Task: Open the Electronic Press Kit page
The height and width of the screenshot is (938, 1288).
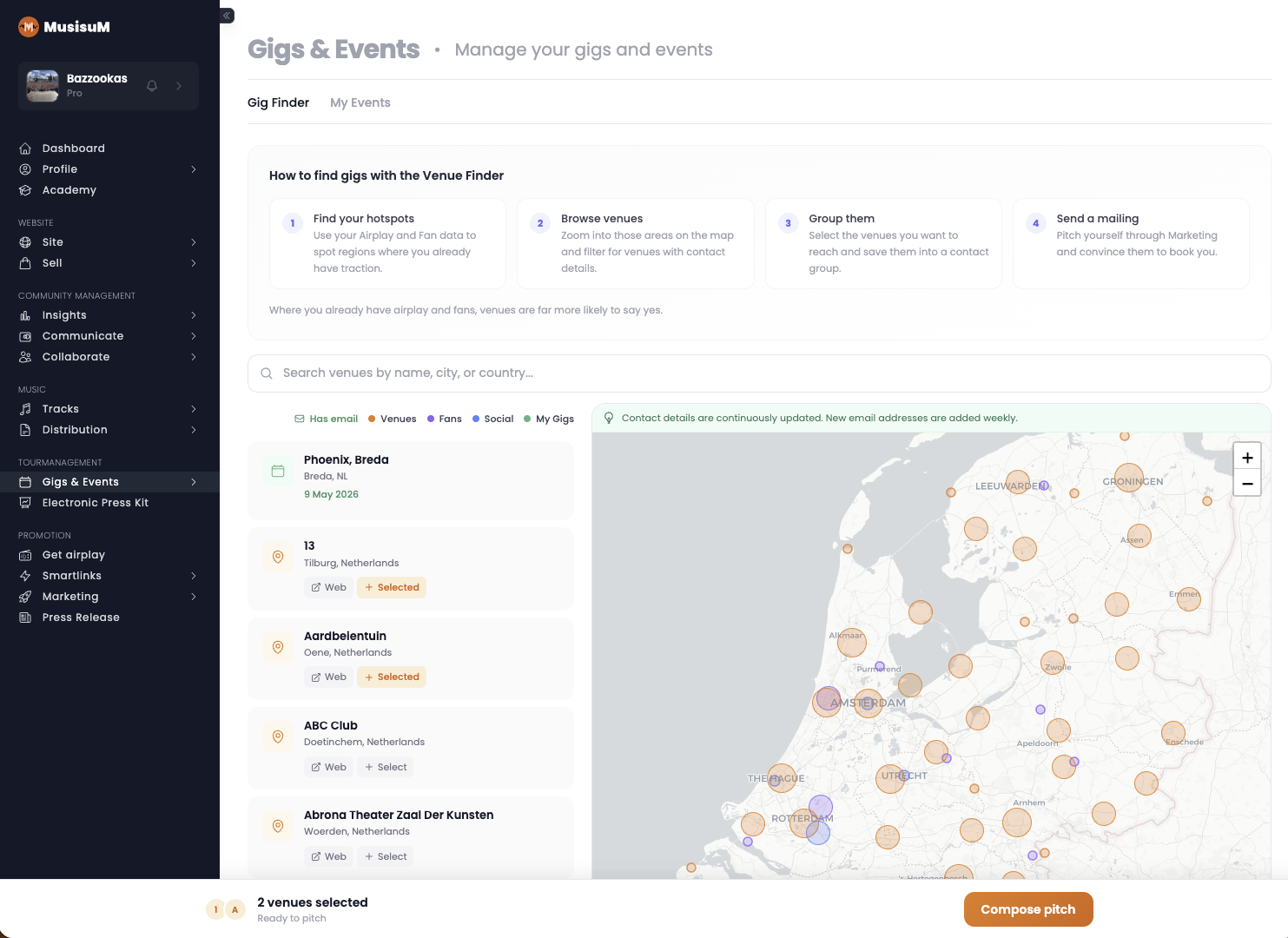Action: pos(96,502)
